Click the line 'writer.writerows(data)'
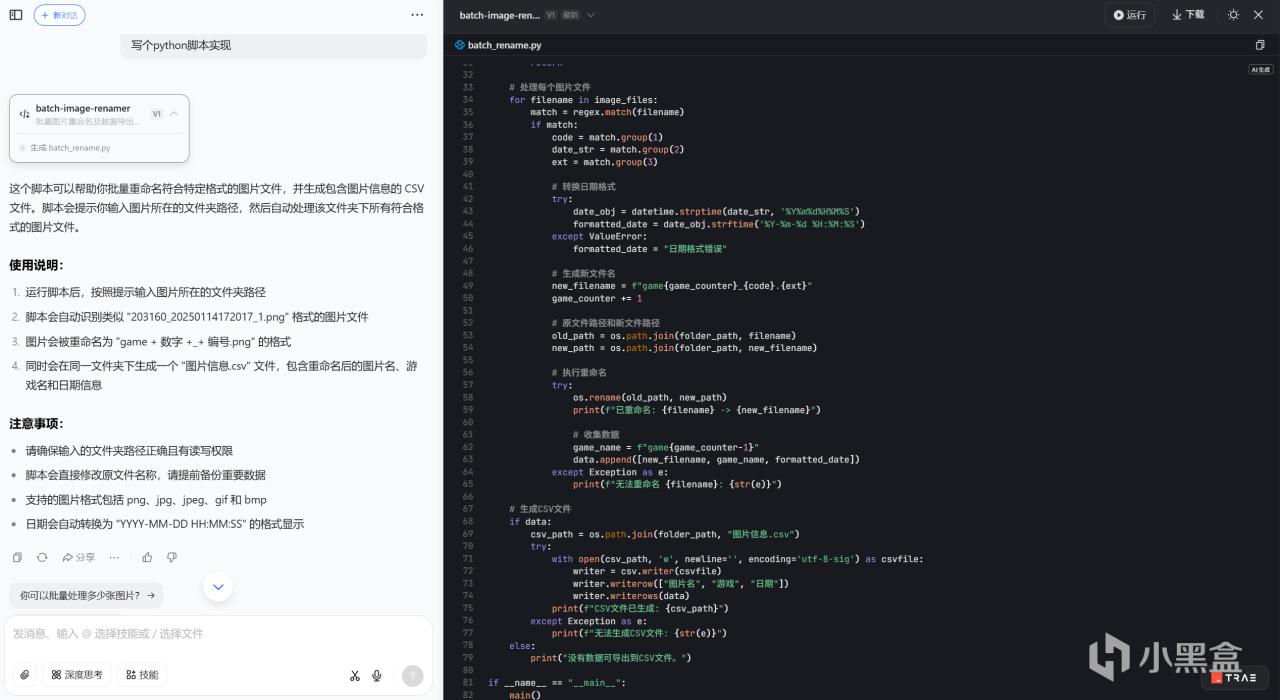The image size is (1280, 700). [x=631, y=595]
